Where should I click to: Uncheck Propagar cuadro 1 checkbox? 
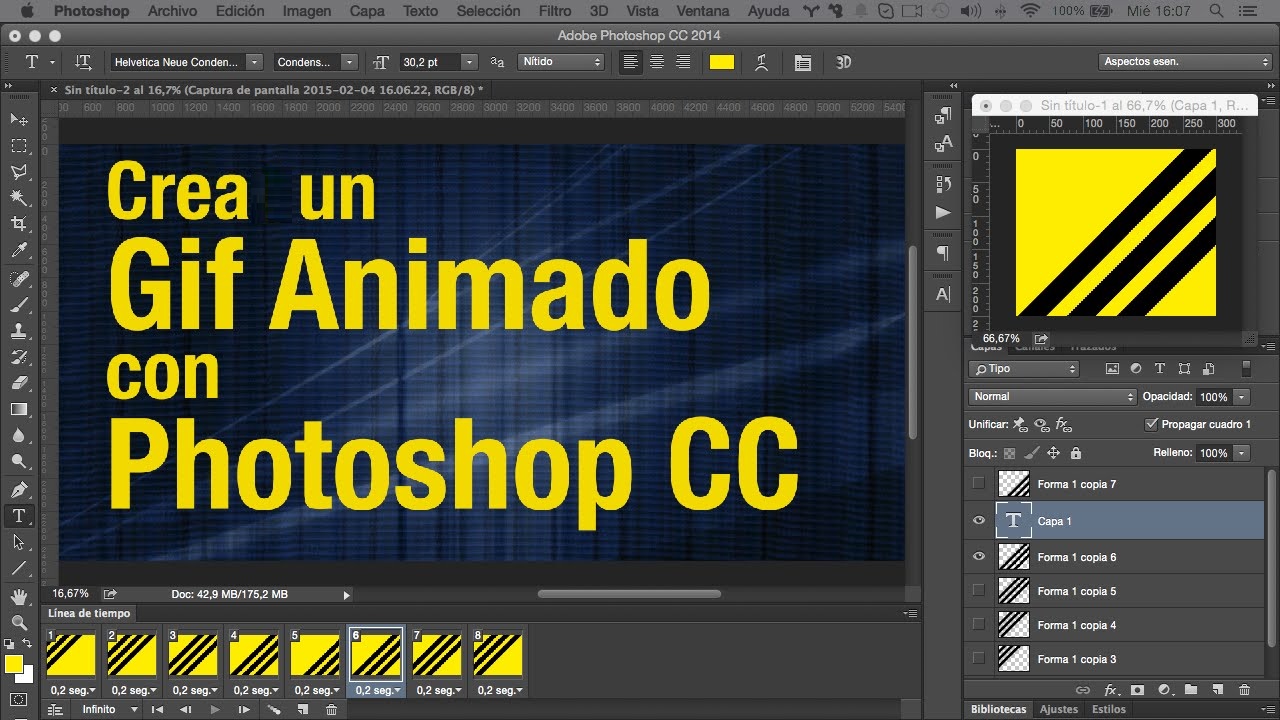1151,424
